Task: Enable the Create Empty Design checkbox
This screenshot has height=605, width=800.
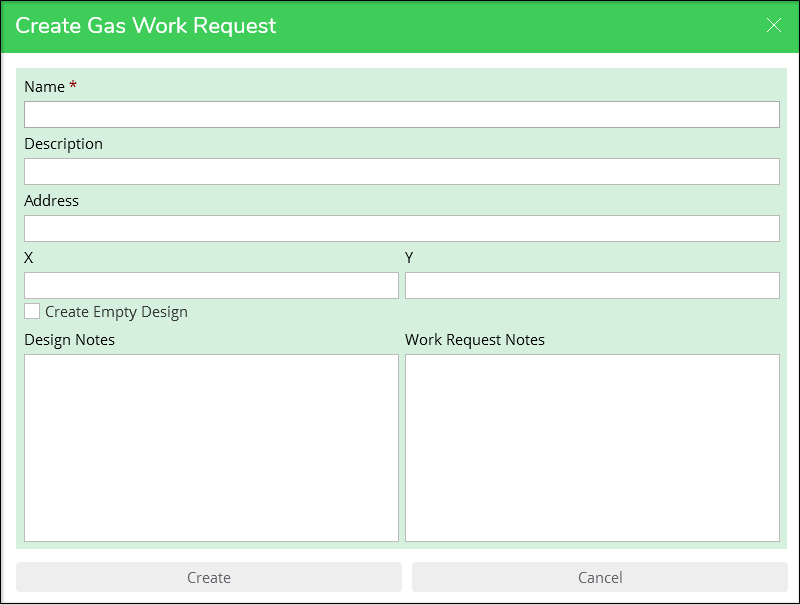Action: click(x=32, y=311)
